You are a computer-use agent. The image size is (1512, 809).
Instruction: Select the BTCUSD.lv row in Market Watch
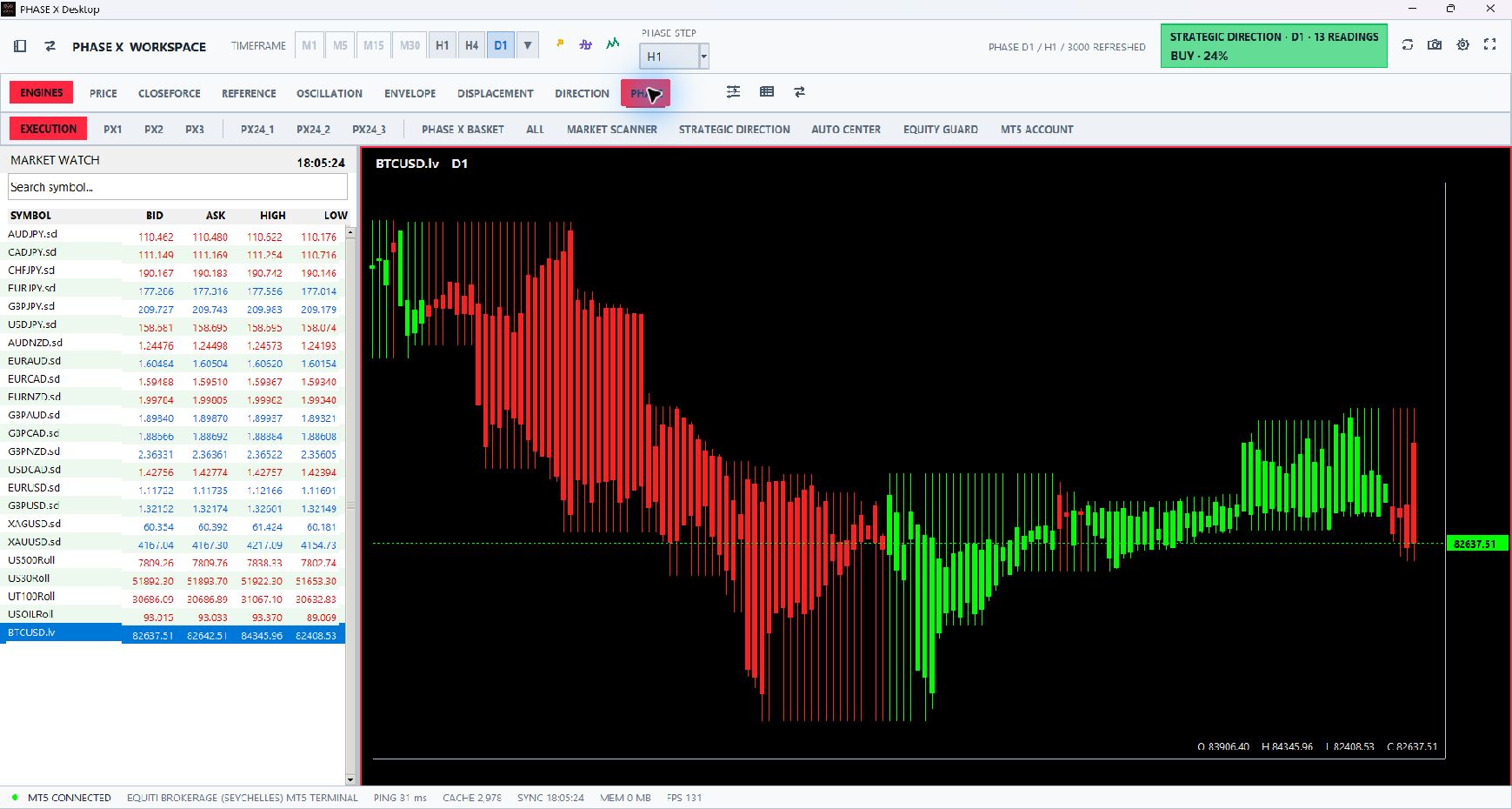[173, 633]
